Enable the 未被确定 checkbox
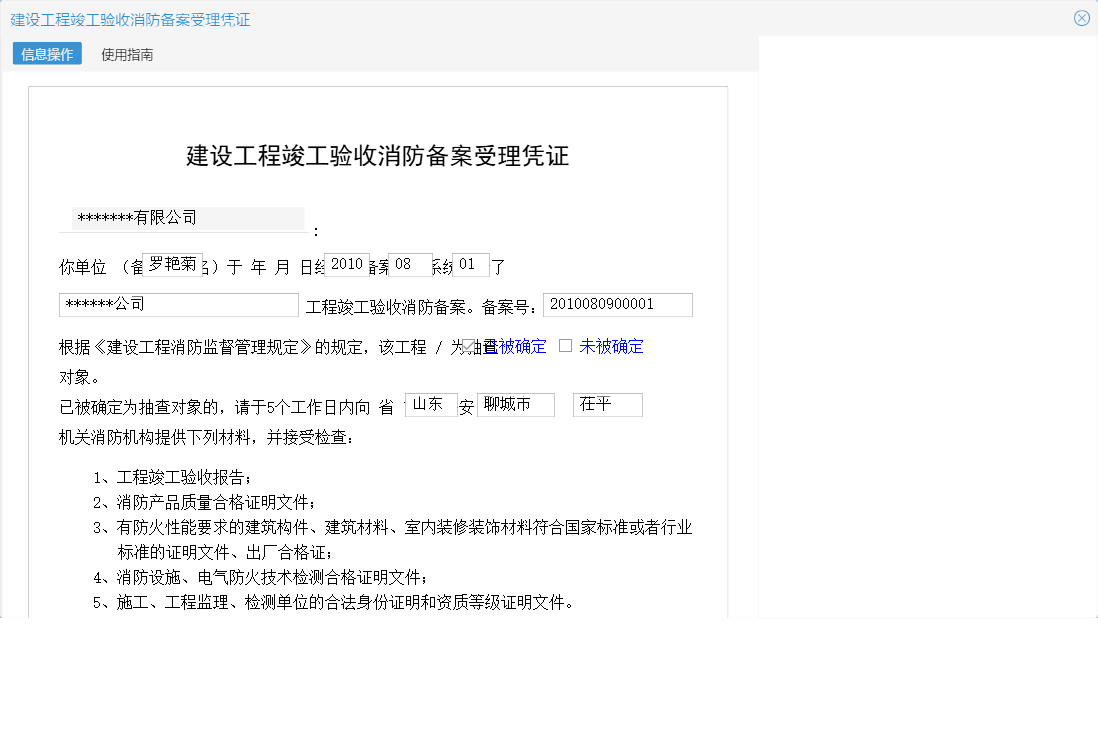The width and height of the screenshot is (1098, 737). (566, 345)
